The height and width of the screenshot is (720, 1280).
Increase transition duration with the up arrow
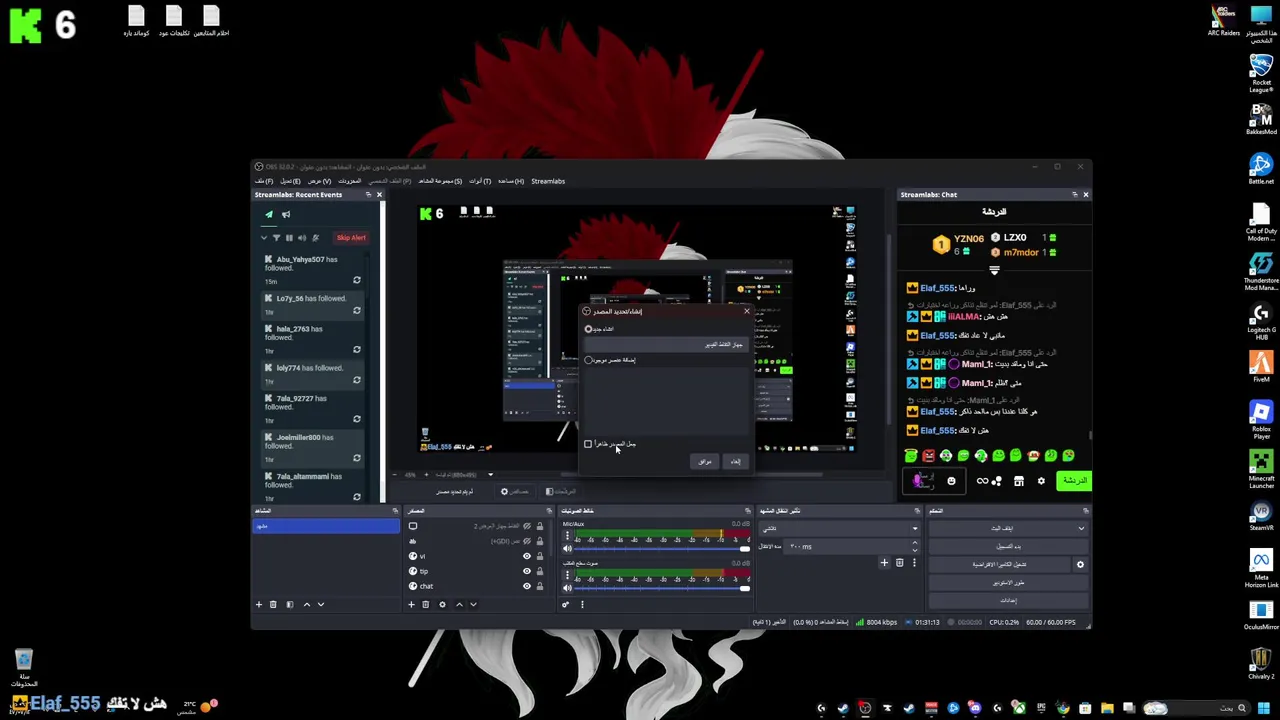pyautogui.click(x=914, y=543)
